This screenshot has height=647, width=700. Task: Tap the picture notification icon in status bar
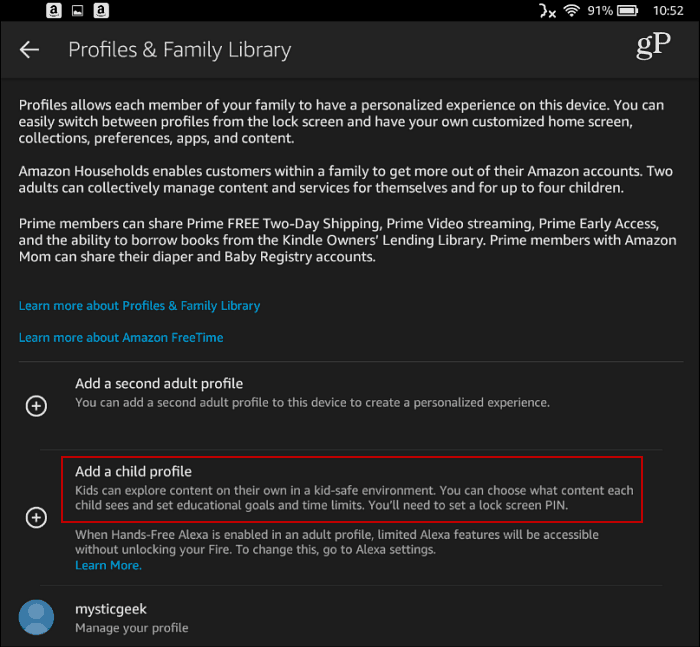[78, 11]
